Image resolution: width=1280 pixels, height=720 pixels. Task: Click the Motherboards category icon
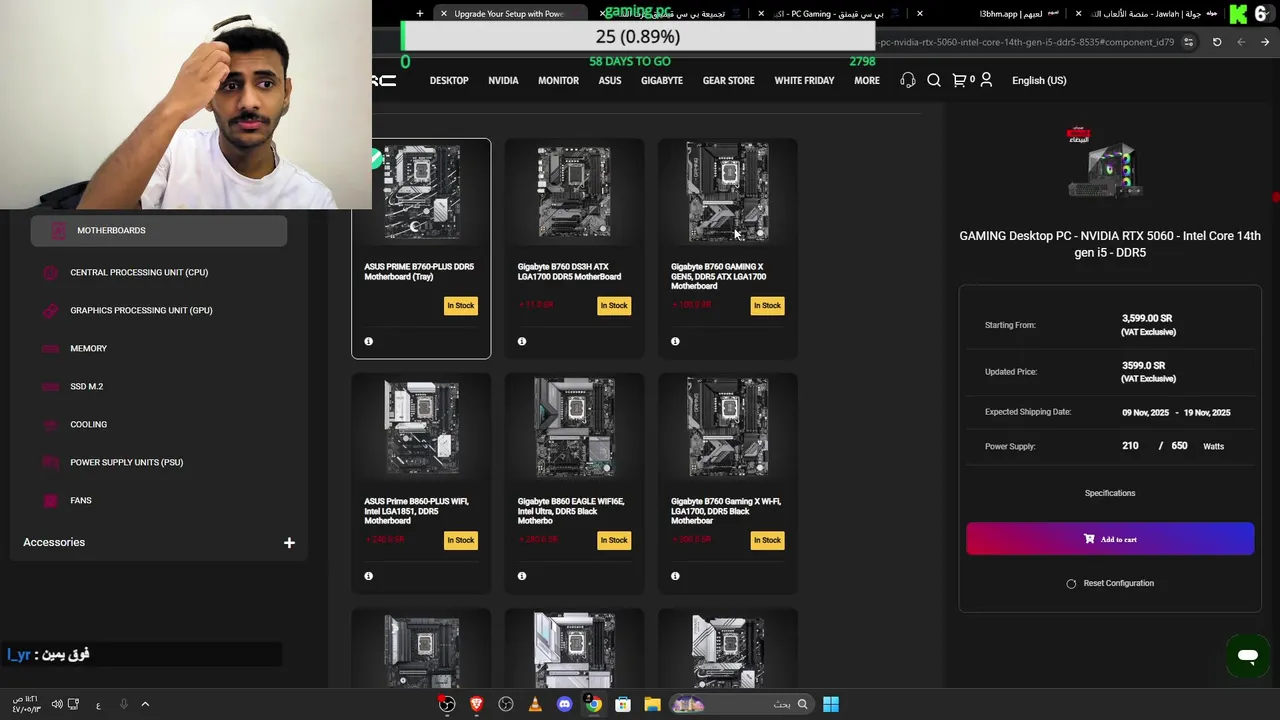tap(58, 231)
